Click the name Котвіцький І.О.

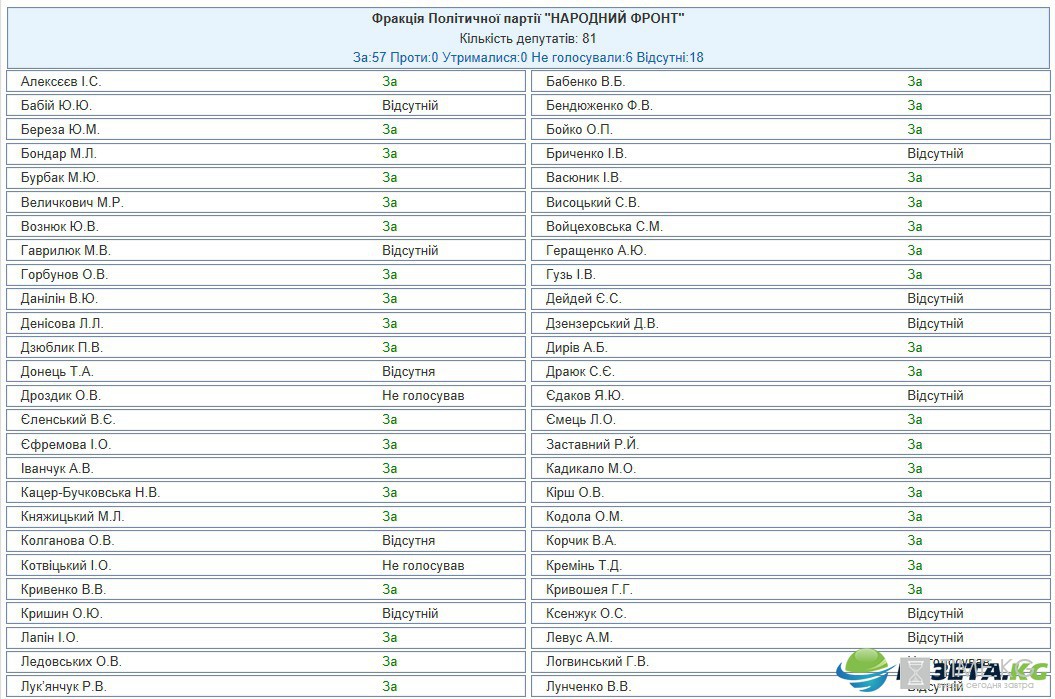coord(66,566)
